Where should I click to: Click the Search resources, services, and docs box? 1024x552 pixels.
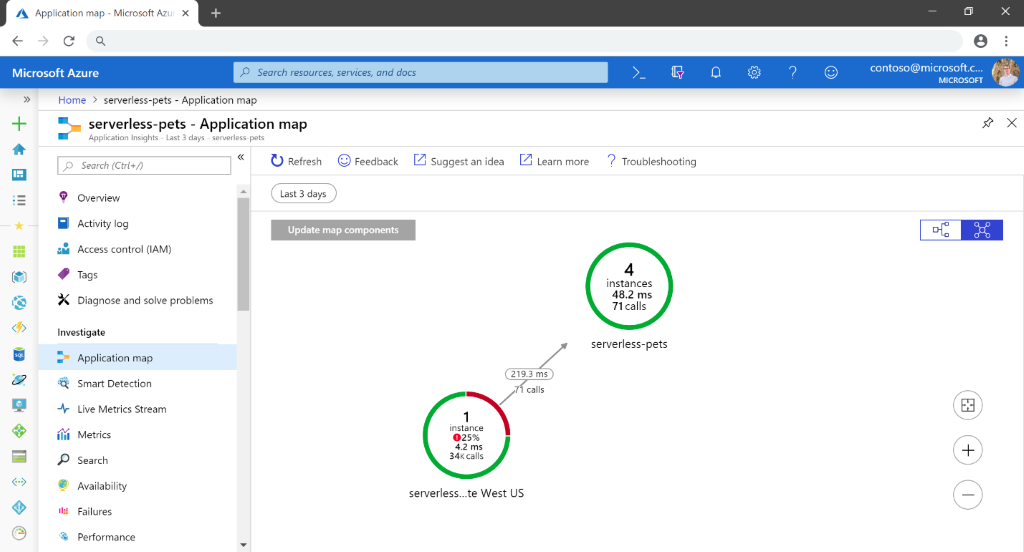[421, 73]
